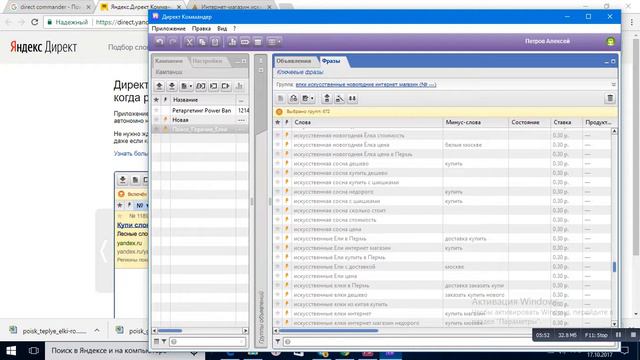
Task: Click the Copy icon in the purple toolbar
Action: [x=202, y=42]
